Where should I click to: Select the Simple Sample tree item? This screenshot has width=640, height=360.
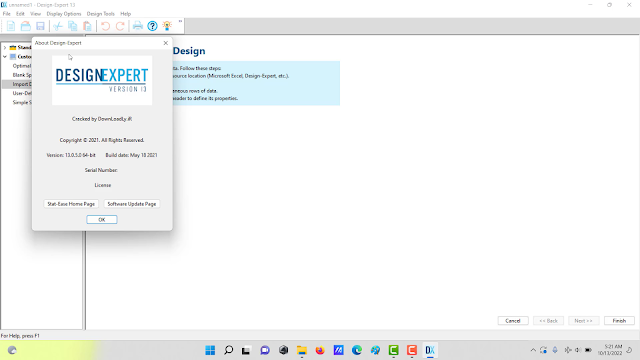(22, 102)
